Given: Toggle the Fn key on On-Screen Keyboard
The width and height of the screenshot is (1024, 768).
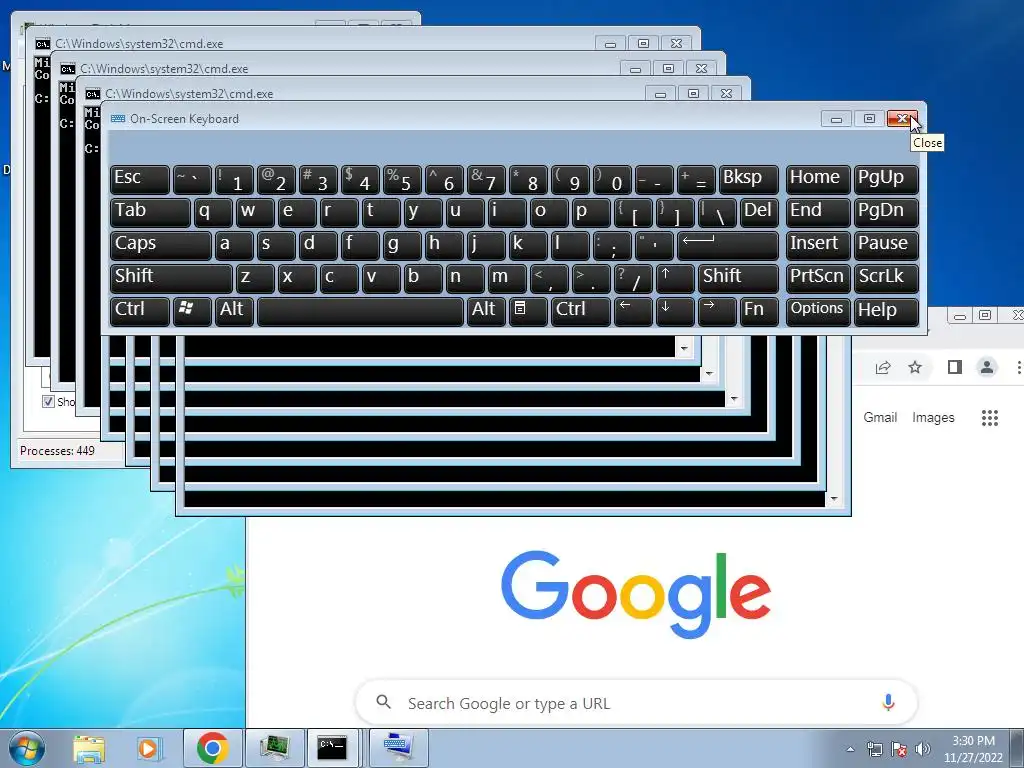Looking at the screenshot, I should tap(760, 311).
